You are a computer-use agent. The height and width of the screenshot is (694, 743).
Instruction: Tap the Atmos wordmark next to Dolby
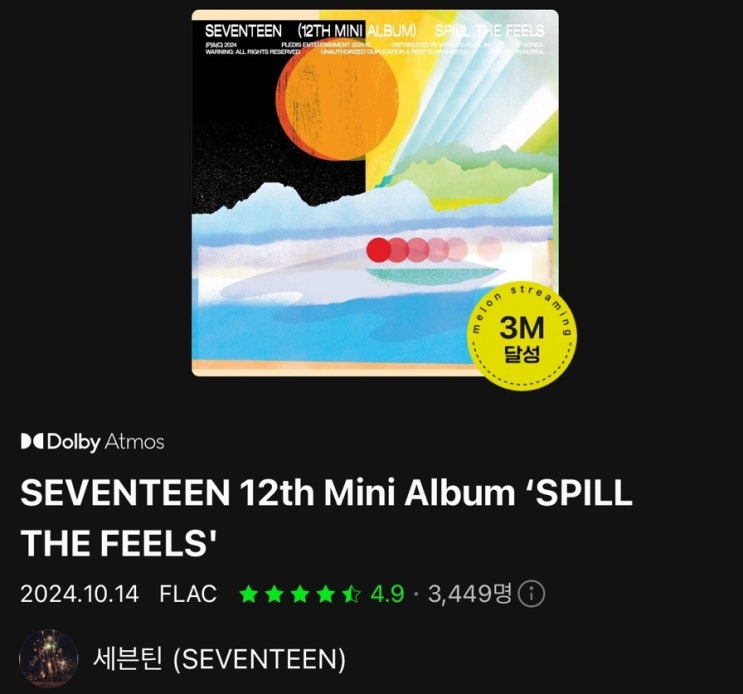pos(134,442)
